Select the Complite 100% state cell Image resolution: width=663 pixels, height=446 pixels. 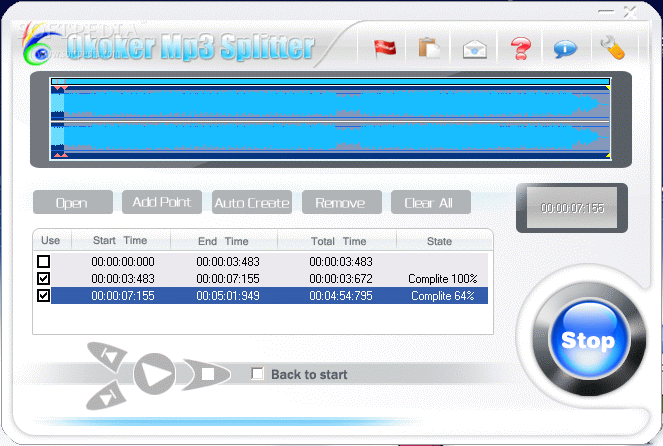coord(443,279)
